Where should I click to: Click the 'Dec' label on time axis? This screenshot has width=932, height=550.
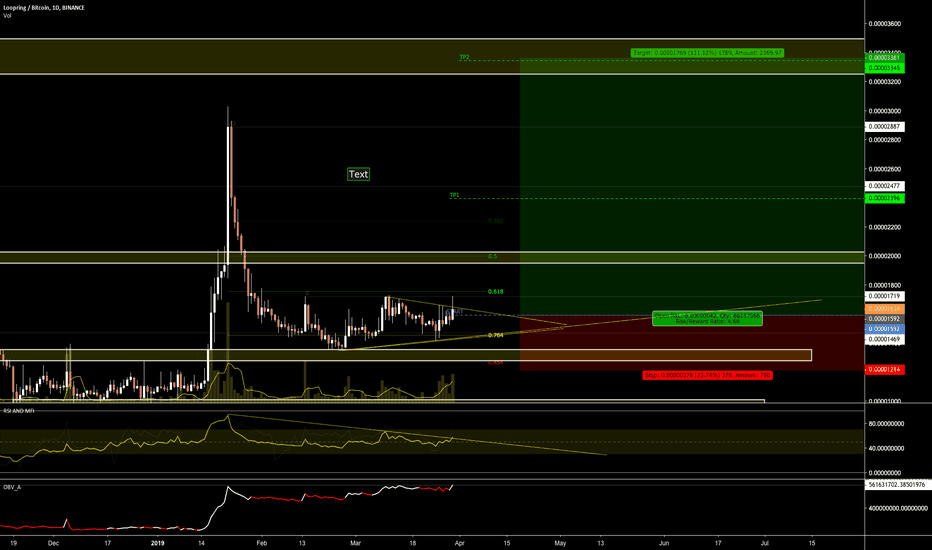coord(53,543)
